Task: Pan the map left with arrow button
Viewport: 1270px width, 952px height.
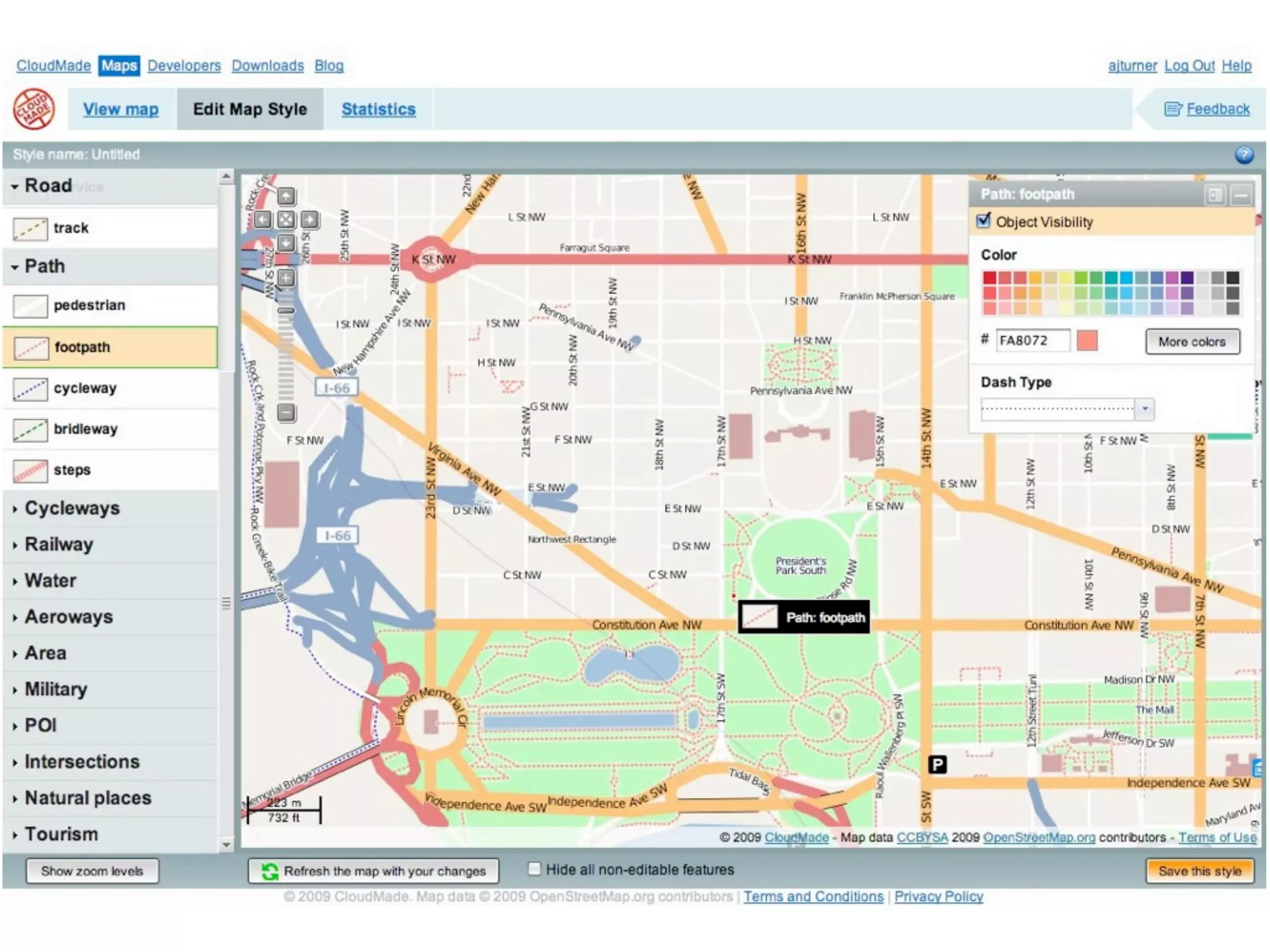Action: (x=263, y=219)
